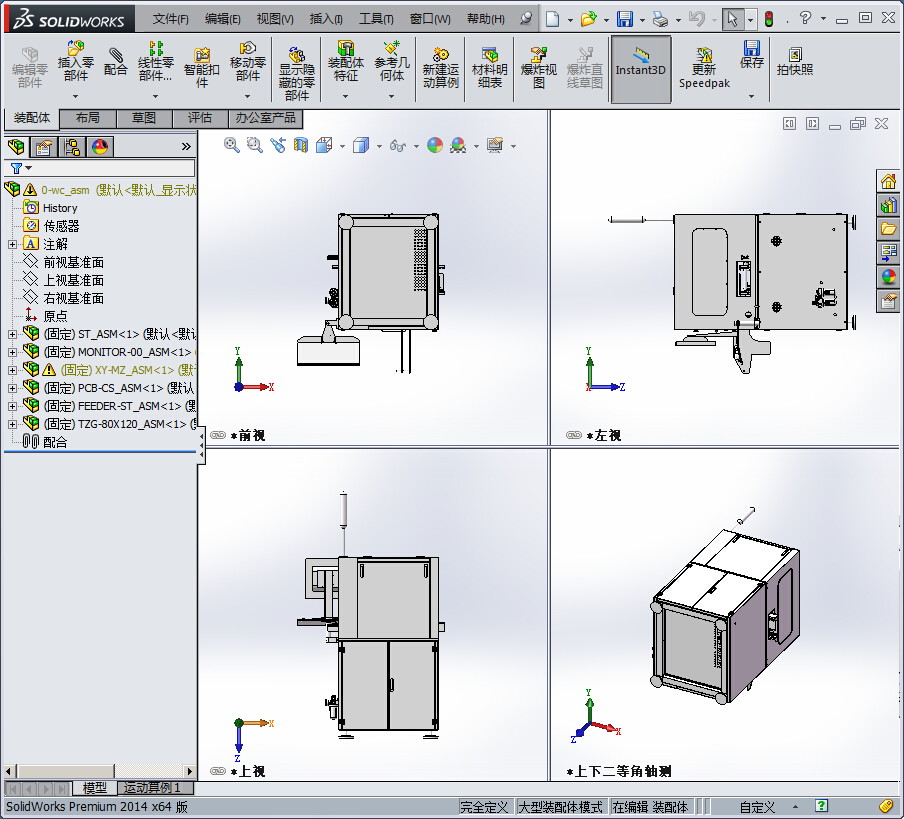This screenshot has height=819, width=904.
Task: Switch to the 评估 tab
Action: tap(199, 118)
